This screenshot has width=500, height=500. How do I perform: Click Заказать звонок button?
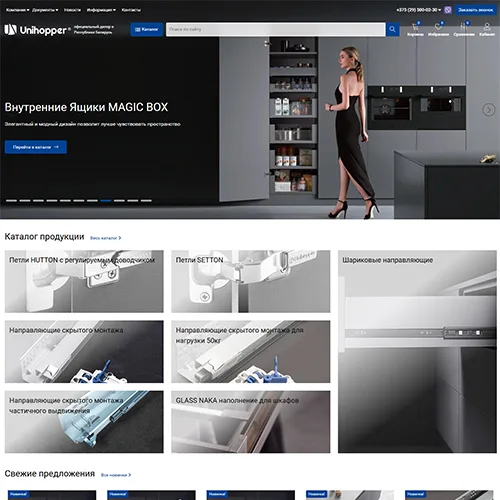475,10
